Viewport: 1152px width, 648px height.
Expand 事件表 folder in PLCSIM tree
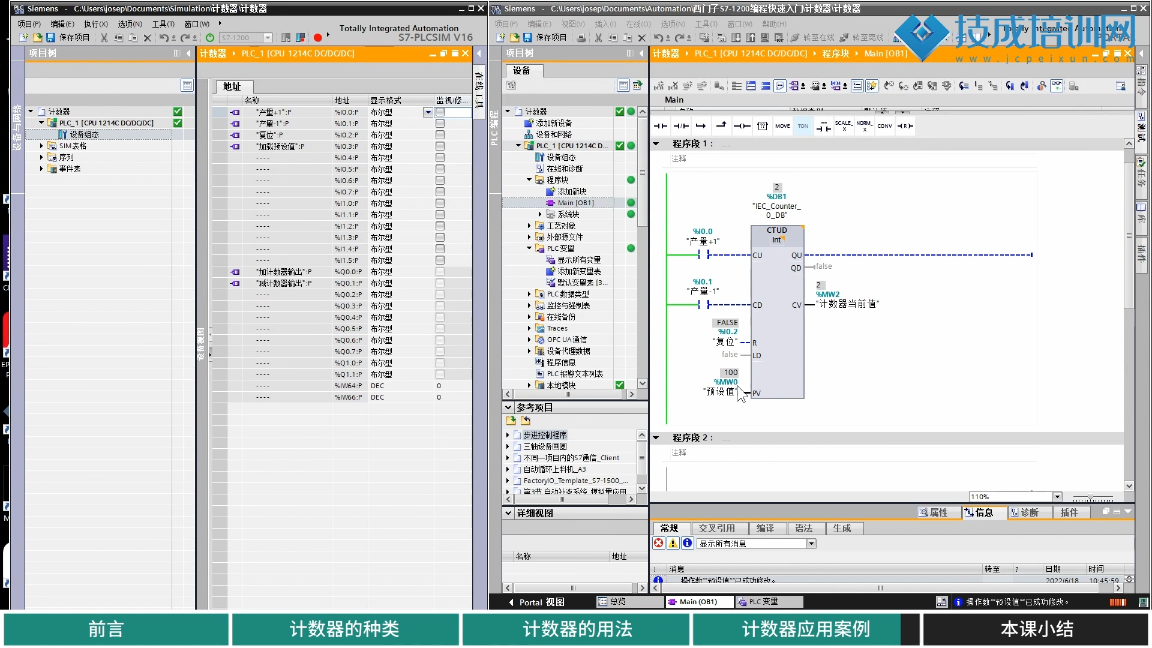pyautogui.click(x=41, y=168)
